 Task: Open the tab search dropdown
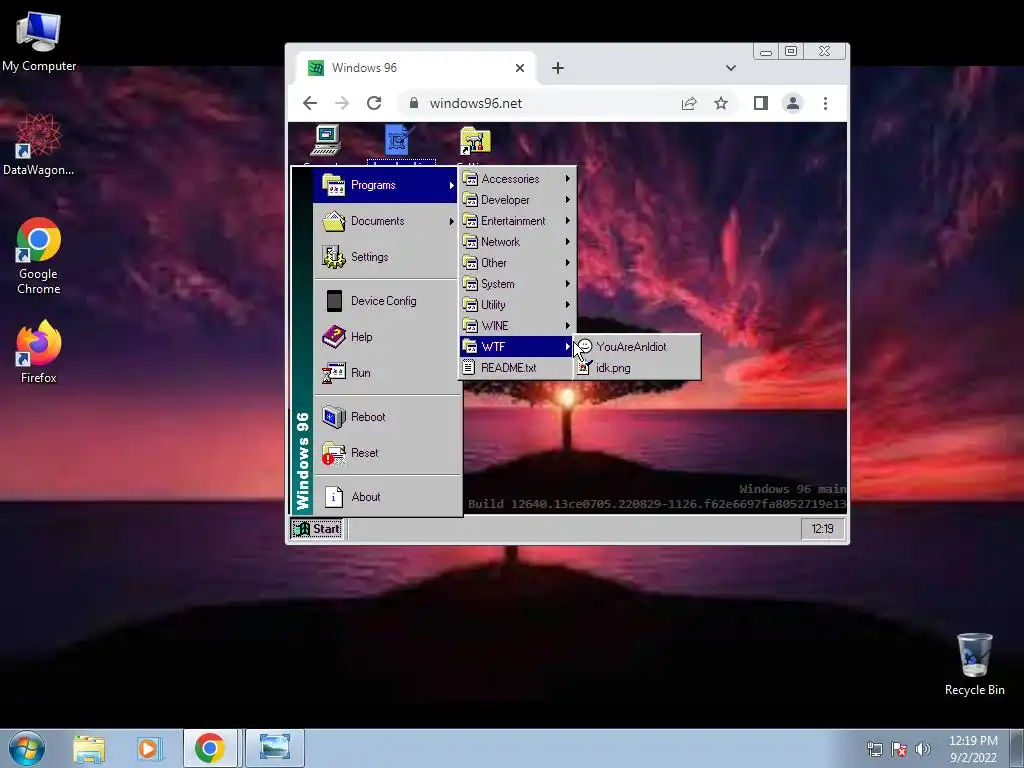point(731,68)
